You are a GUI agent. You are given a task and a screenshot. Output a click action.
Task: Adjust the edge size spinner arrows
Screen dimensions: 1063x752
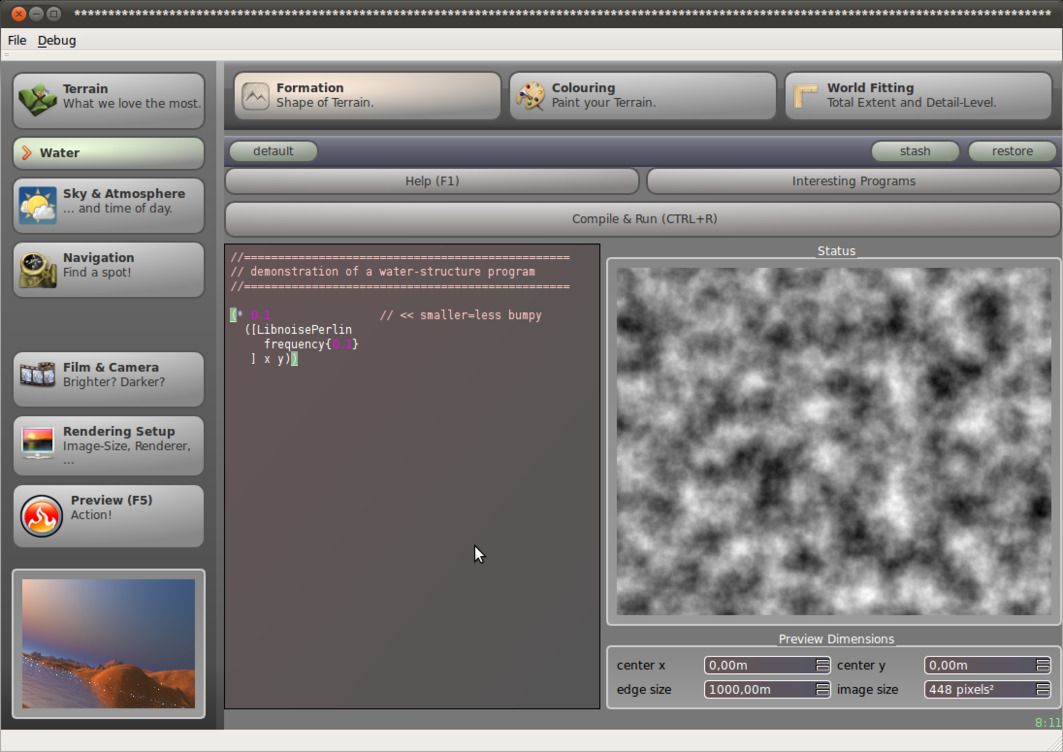pos(822,689)
